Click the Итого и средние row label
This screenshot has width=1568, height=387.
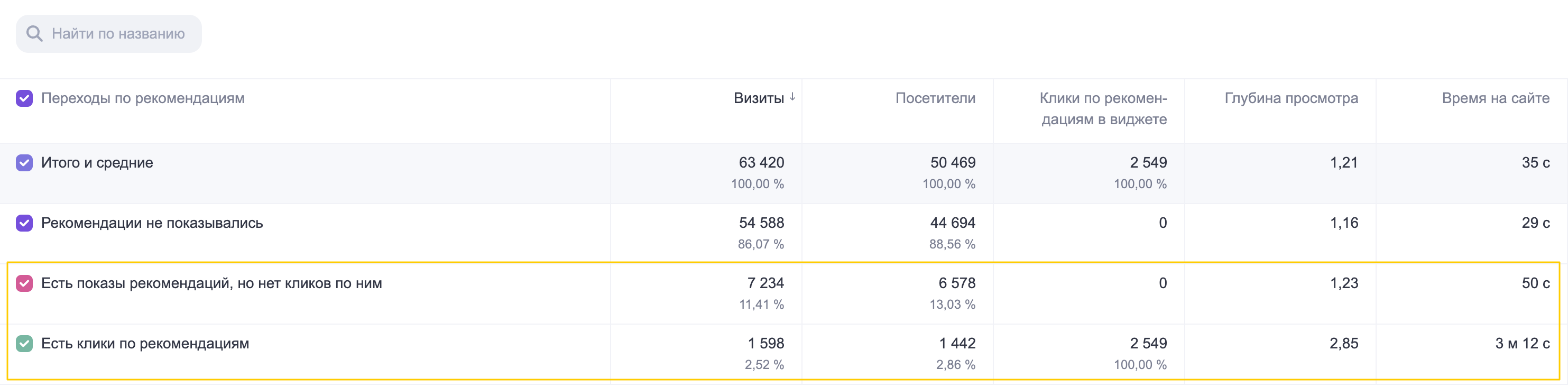coord(97,162)
